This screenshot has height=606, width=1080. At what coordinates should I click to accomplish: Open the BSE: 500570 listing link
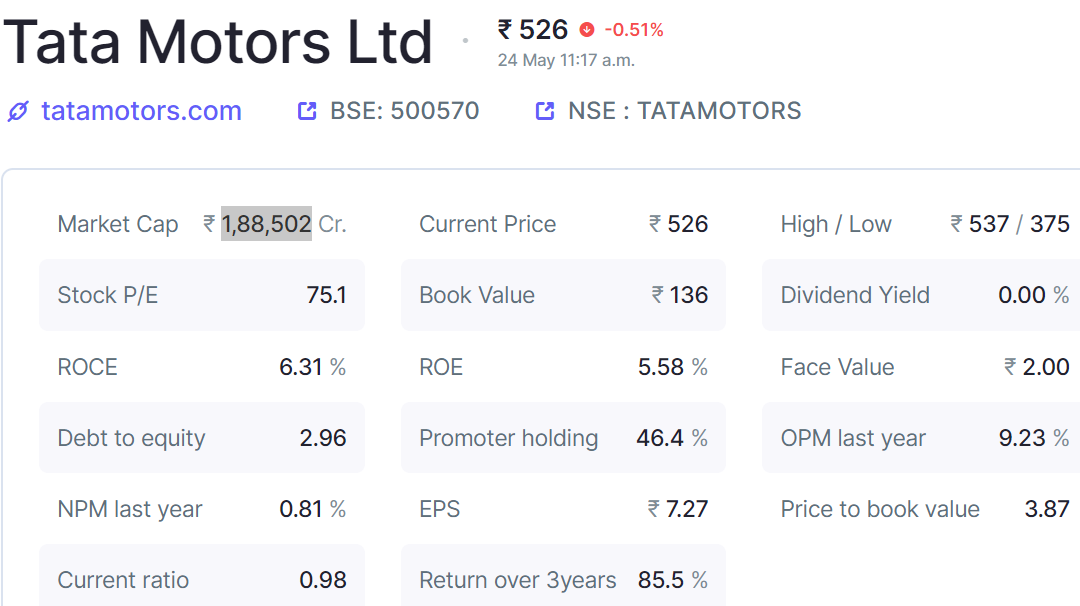click(404, 111)
